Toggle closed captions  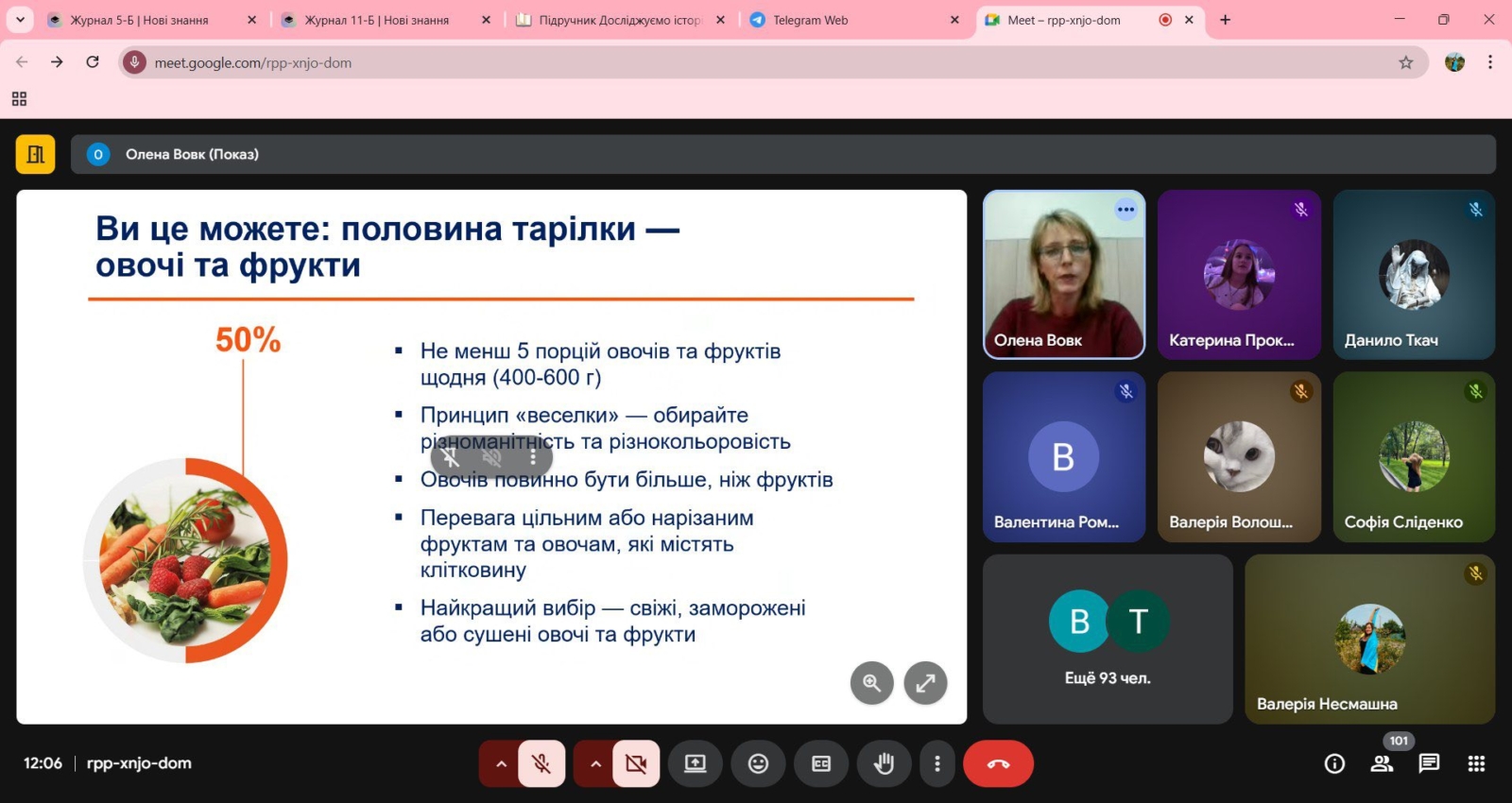821,763
